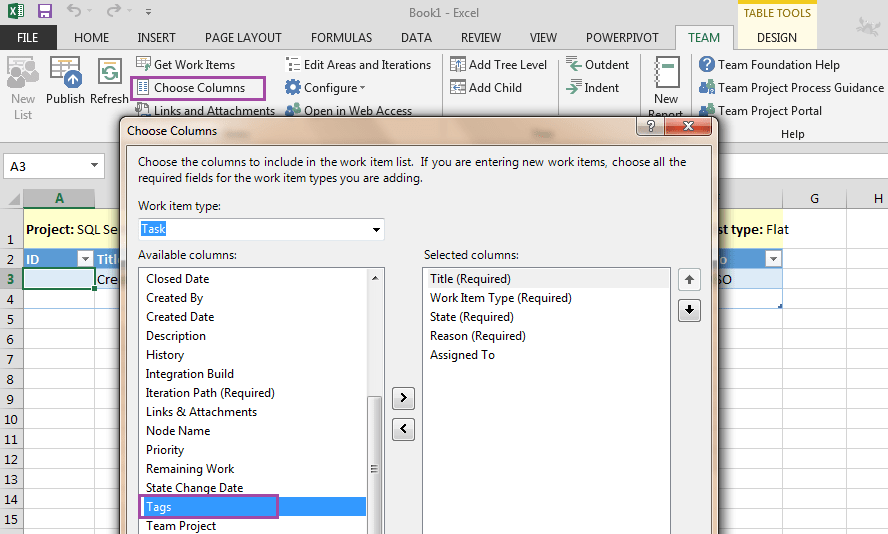Open the FILE menu tab

pos(28,38)
